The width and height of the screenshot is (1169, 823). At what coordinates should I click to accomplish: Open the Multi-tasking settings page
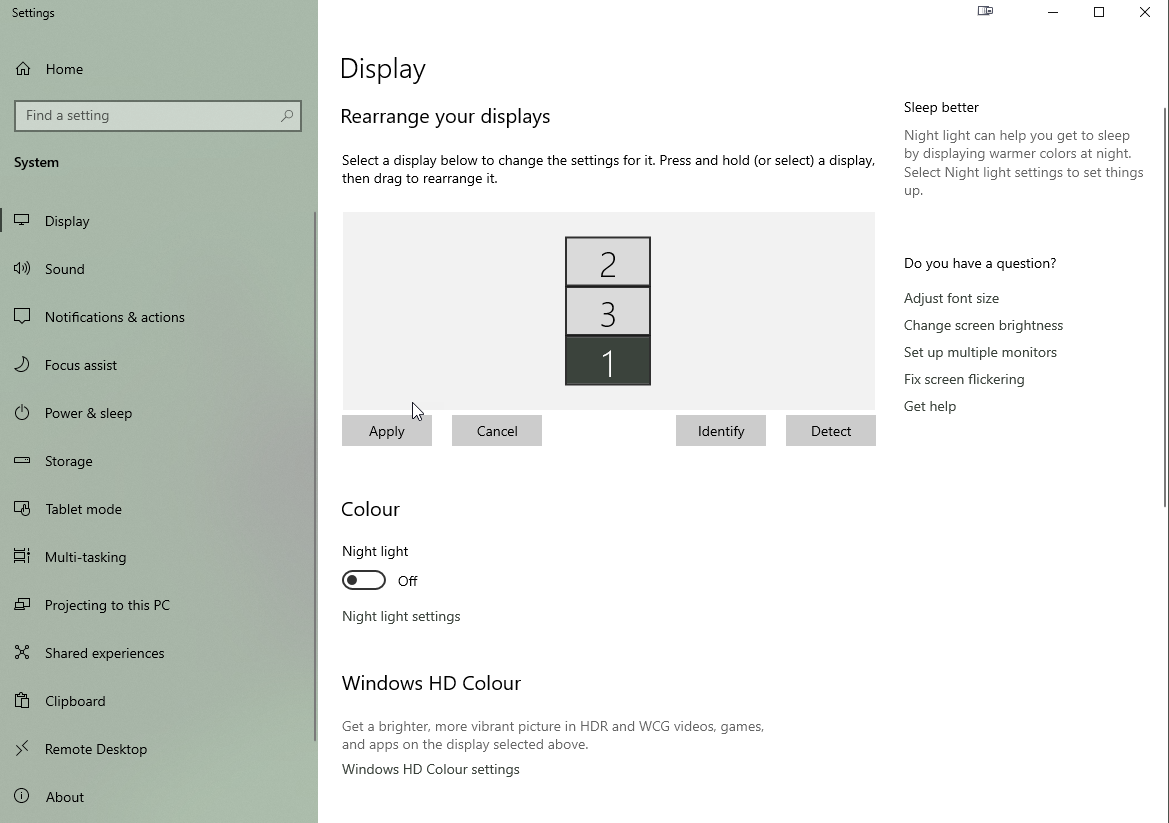pos(85,557)
